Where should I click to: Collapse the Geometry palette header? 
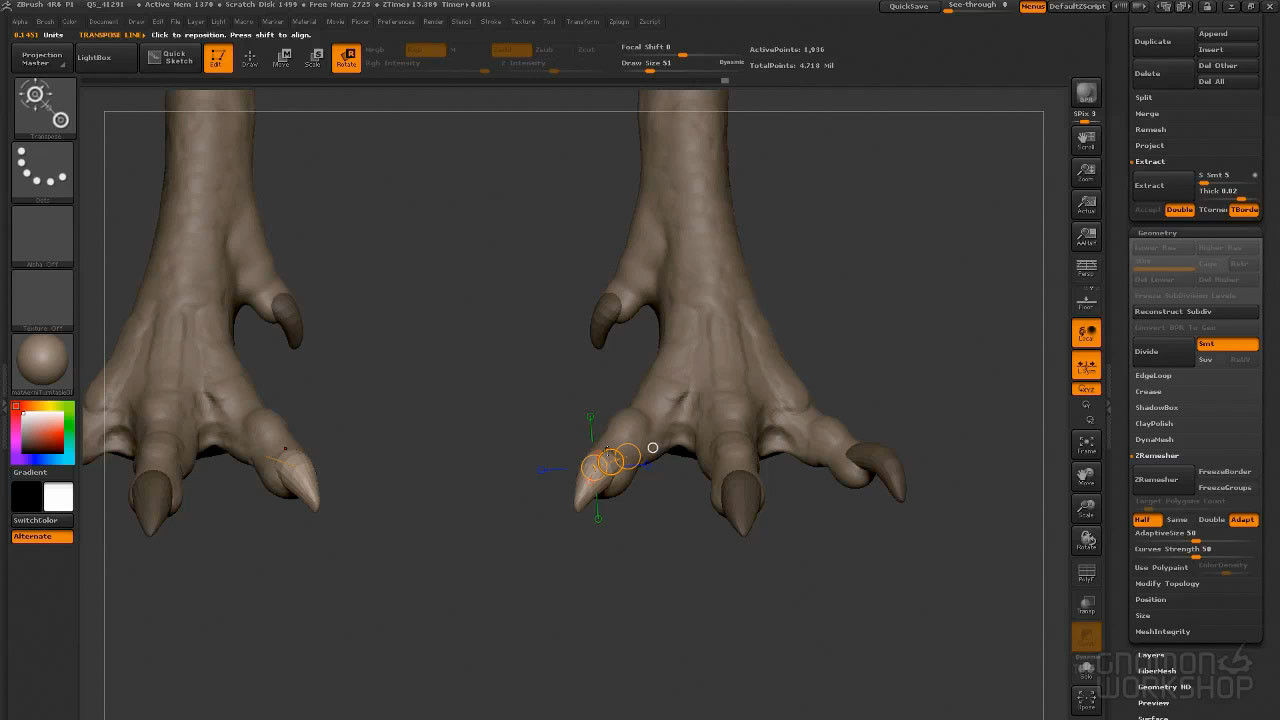coord(1157,233)
